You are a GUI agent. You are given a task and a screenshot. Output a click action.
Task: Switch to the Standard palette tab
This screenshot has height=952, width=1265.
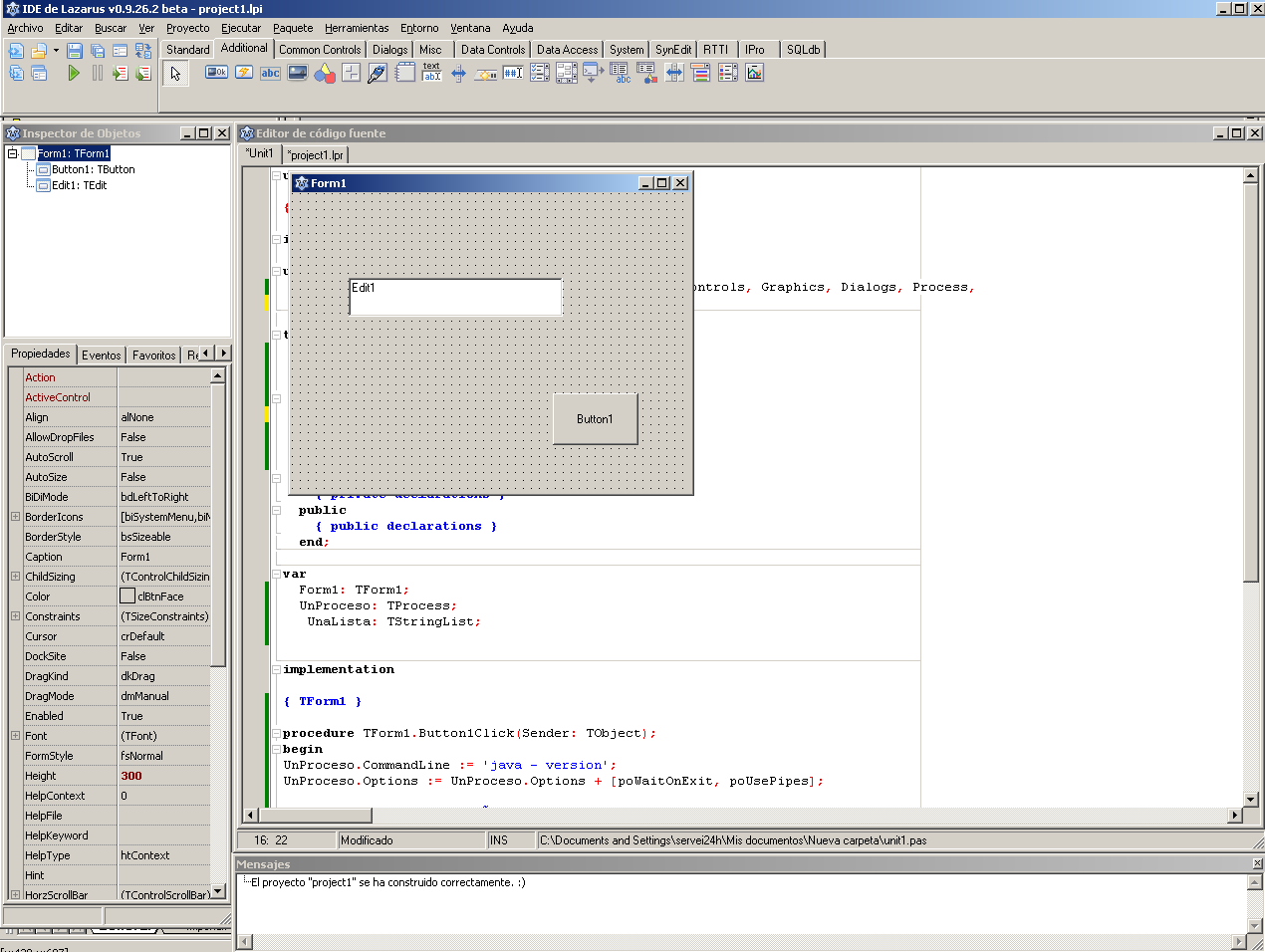187,49
